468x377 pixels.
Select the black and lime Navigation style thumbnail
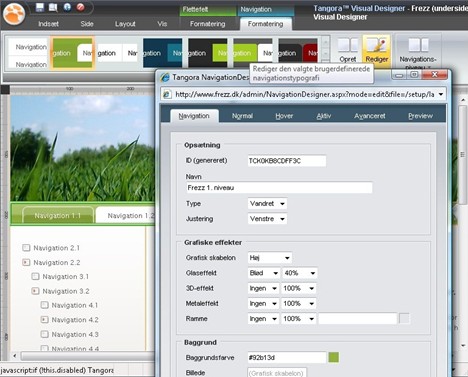tap(208, 53)
